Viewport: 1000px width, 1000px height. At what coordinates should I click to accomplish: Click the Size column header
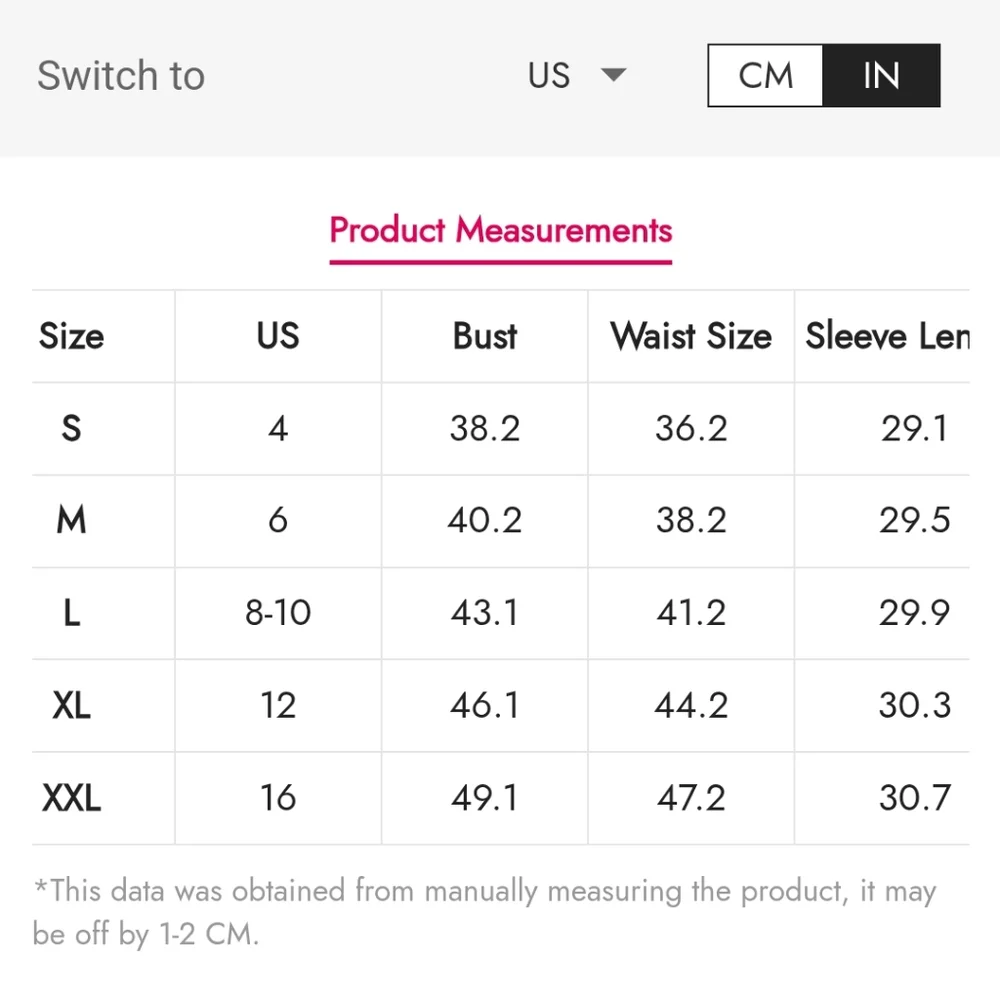point(71,336)
